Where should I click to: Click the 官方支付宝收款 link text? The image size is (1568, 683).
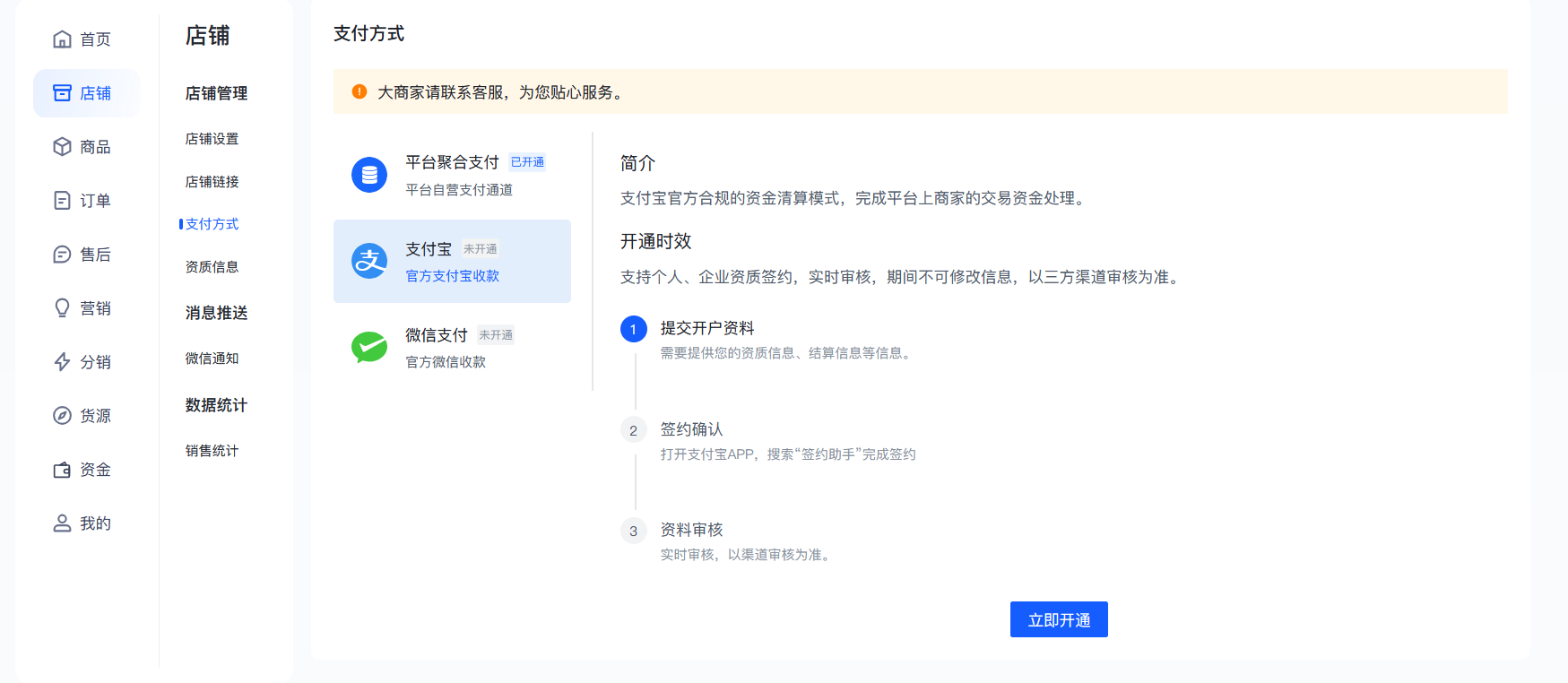coord(452,276)
